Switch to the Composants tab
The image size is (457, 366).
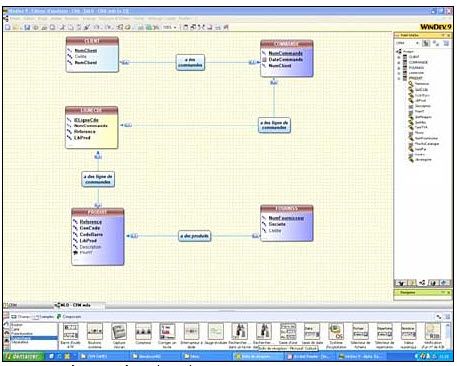point(69,317)
